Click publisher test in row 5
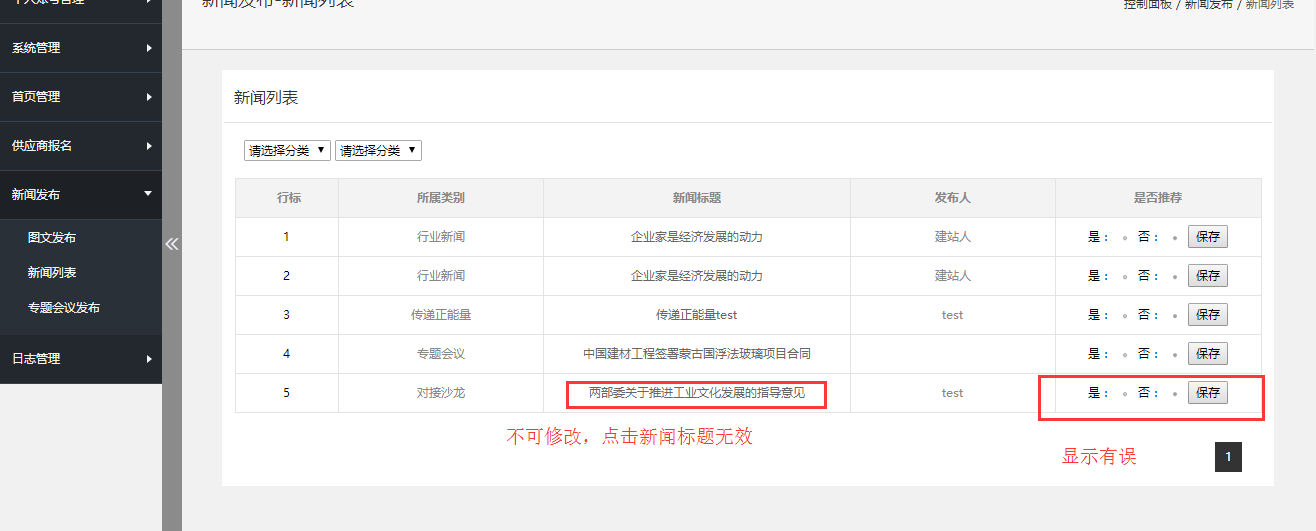Viewport: 1316px width, 531px height. tap(953, 393)
